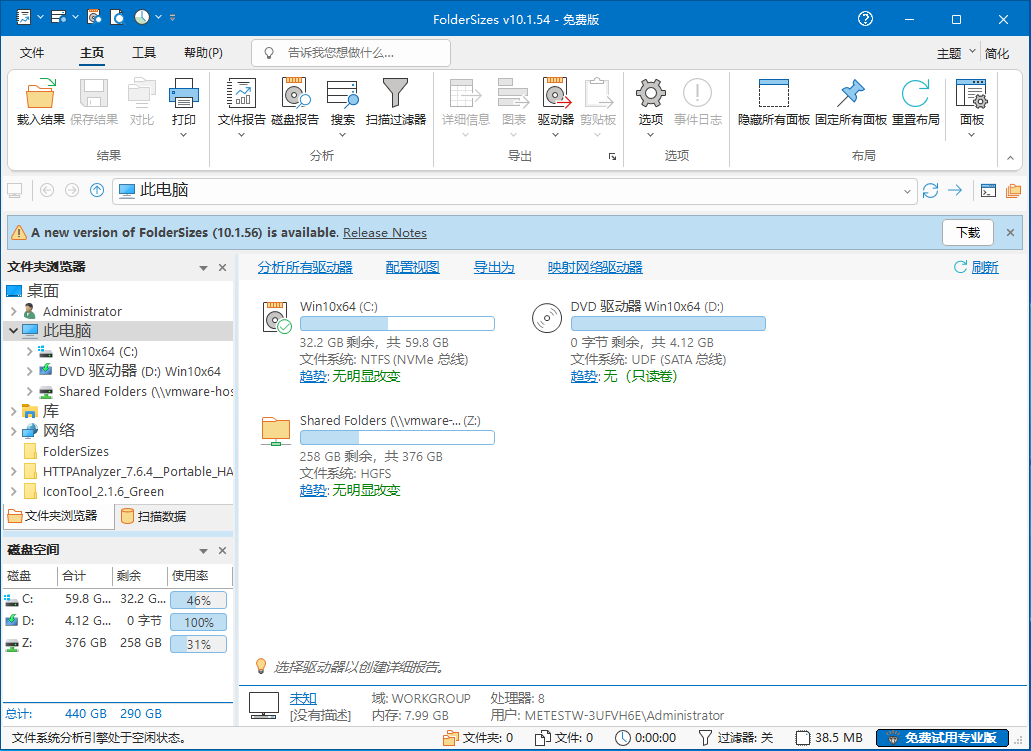Expand the 库 (Libraries) tree node
Viewport: 1031px width, 751px height.
[x=13, y=411]
